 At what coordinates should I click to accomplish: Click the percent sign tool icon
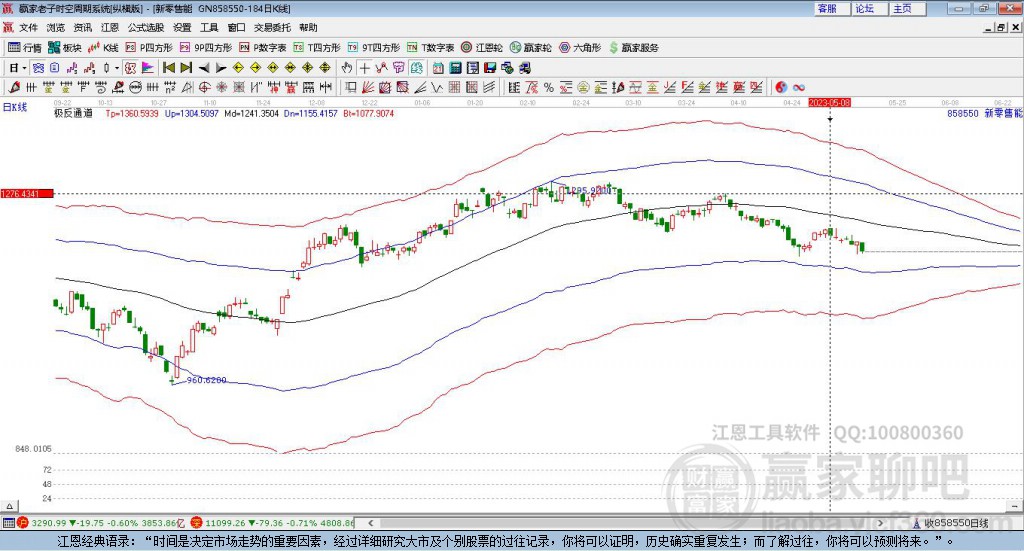(549, 87)
